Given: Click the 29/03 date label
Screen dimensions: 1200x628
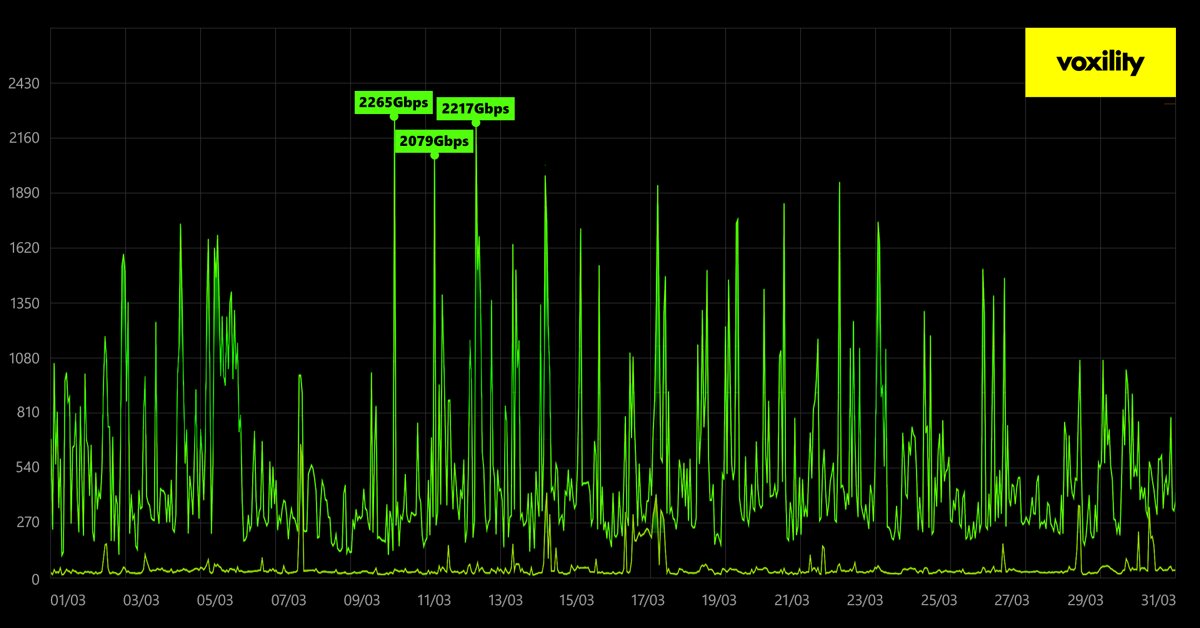Looking at the screenshot, I should 1085,601.
